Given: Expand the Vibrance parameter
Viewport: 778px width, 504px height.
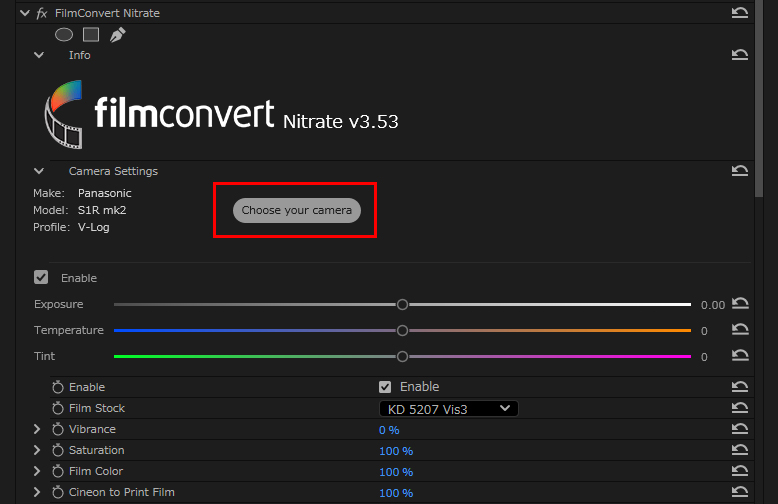Looking at the screenshot, I should pyautogui.click(x=37, y=429).
